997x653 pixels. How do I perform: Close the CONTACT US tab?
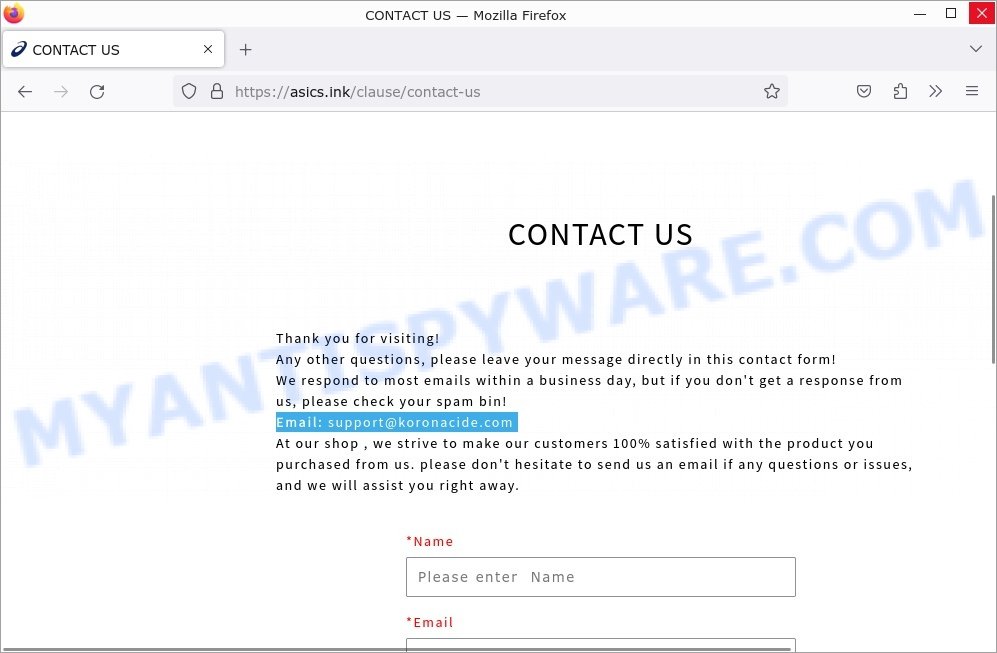click(208, 49)
